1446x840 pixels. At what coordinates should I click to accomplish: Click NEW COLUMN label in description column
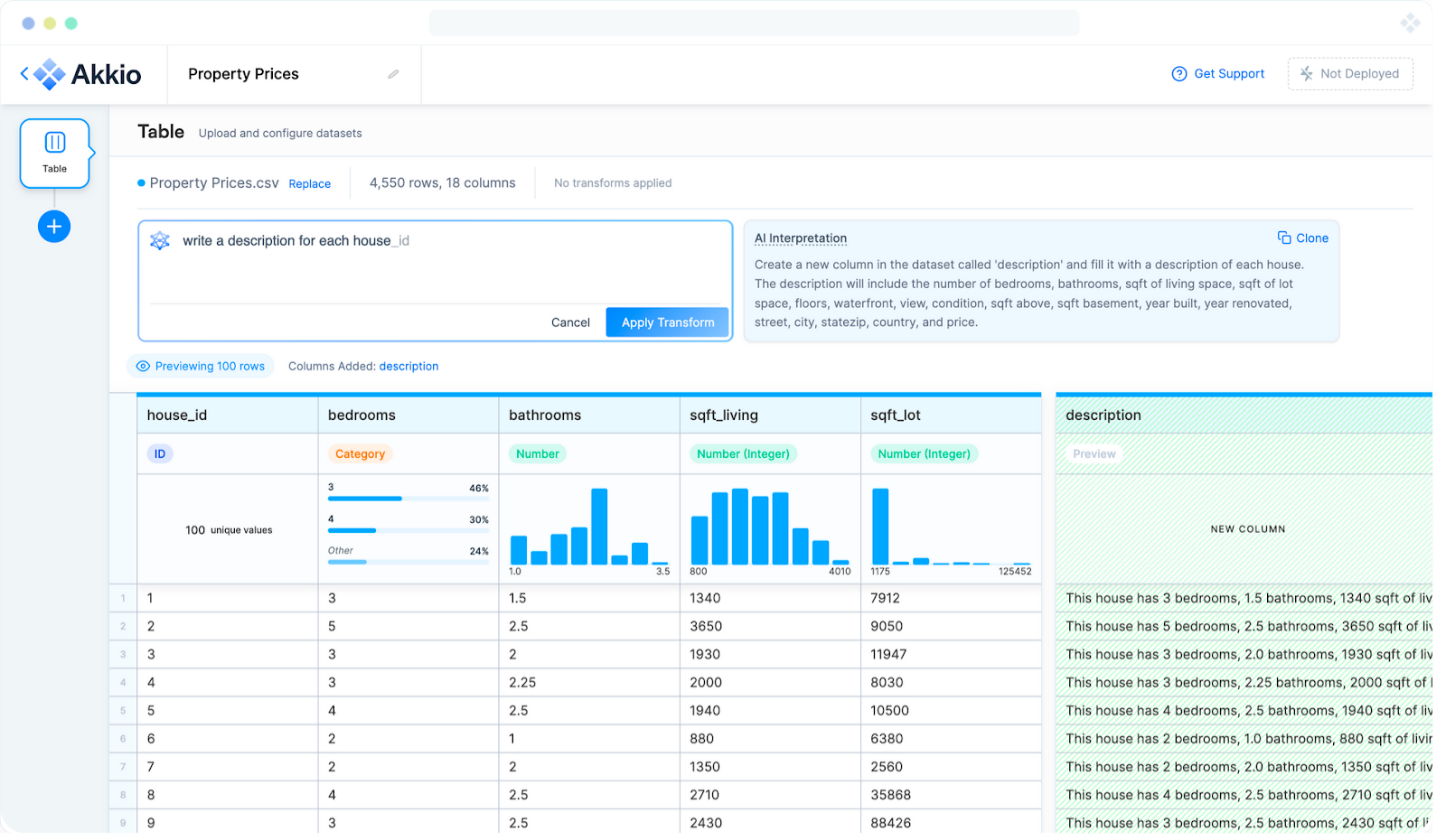(1247, 529)
